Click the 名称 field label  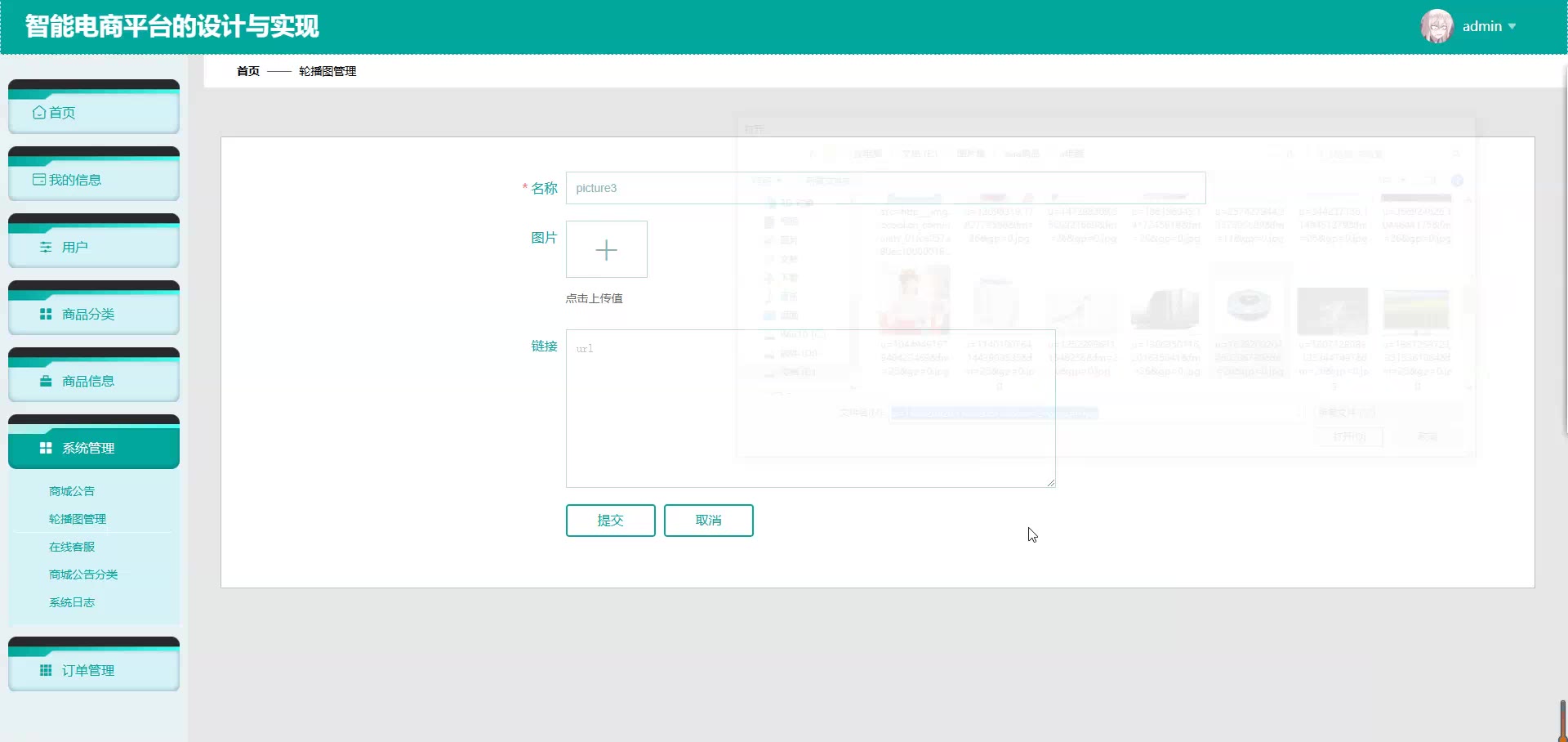544,189
